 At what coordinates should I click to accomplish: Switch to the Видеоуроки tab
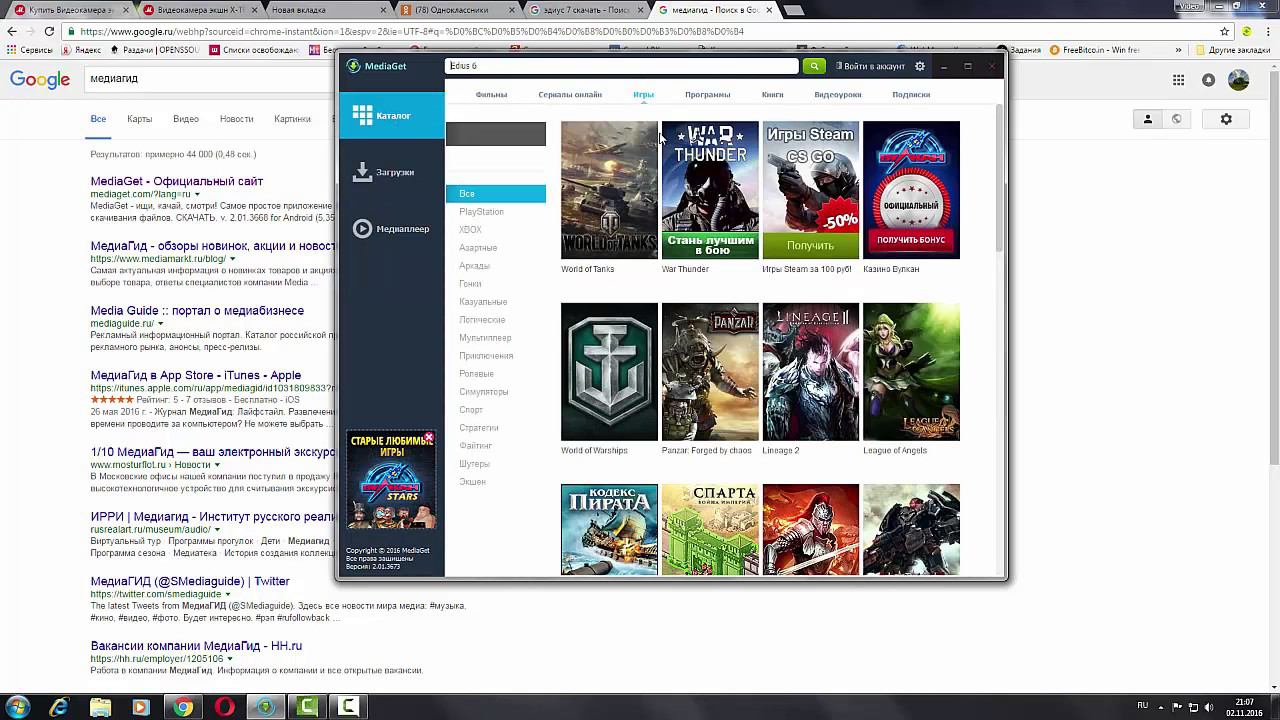tap(838, 95)
